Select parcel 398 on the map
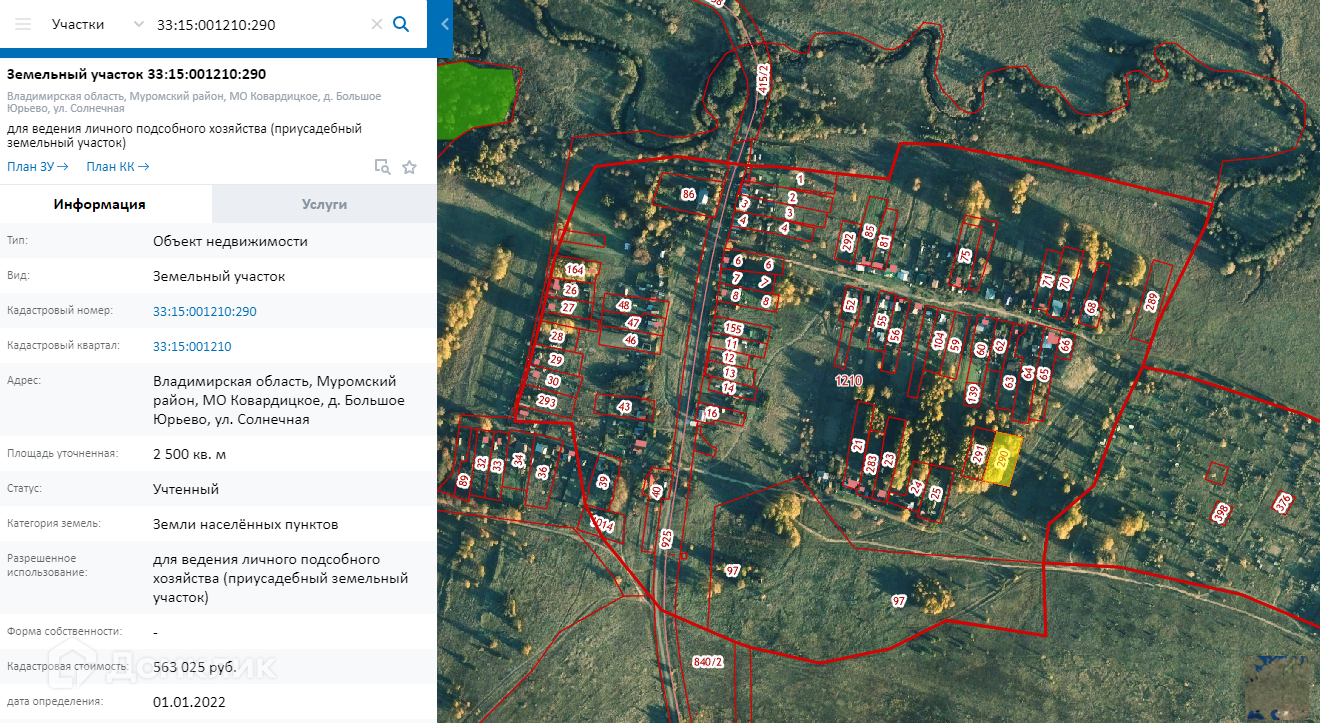 [x=1220, y=513]
